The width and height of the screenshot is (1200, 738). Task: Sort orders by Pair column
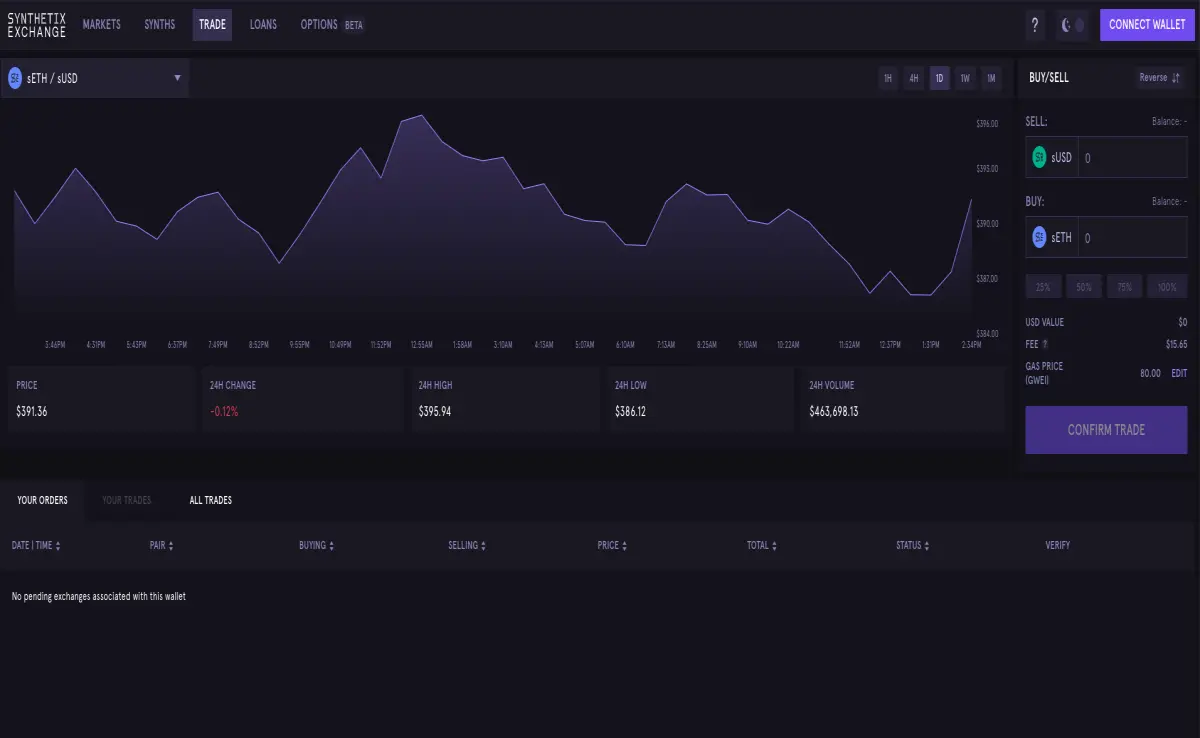coord(161,545)
